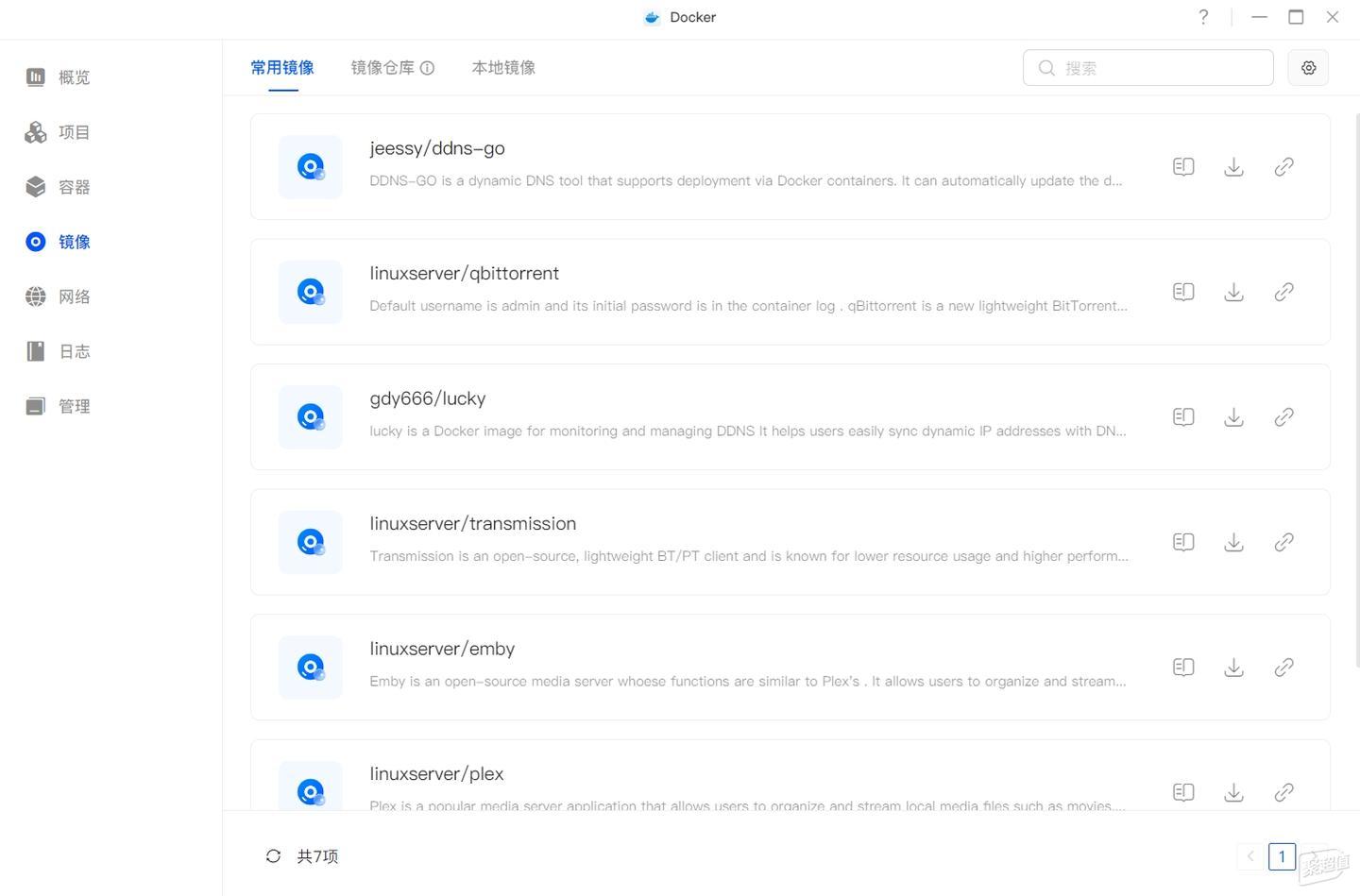Go to the previous page arrow
1360x896 pixels.
pyautogui.click(x=1250, y=856)
